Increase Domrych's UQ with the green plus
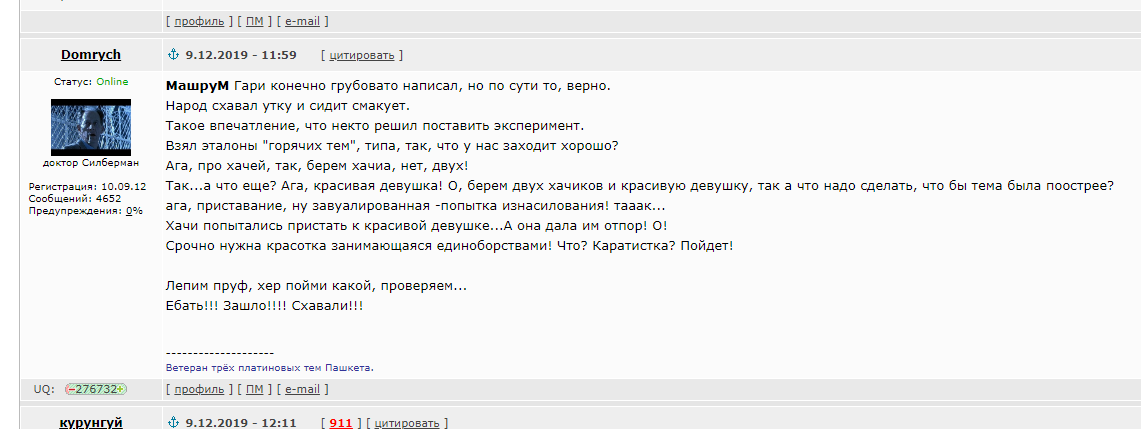The image size is (1141, 429). [122, 389]
